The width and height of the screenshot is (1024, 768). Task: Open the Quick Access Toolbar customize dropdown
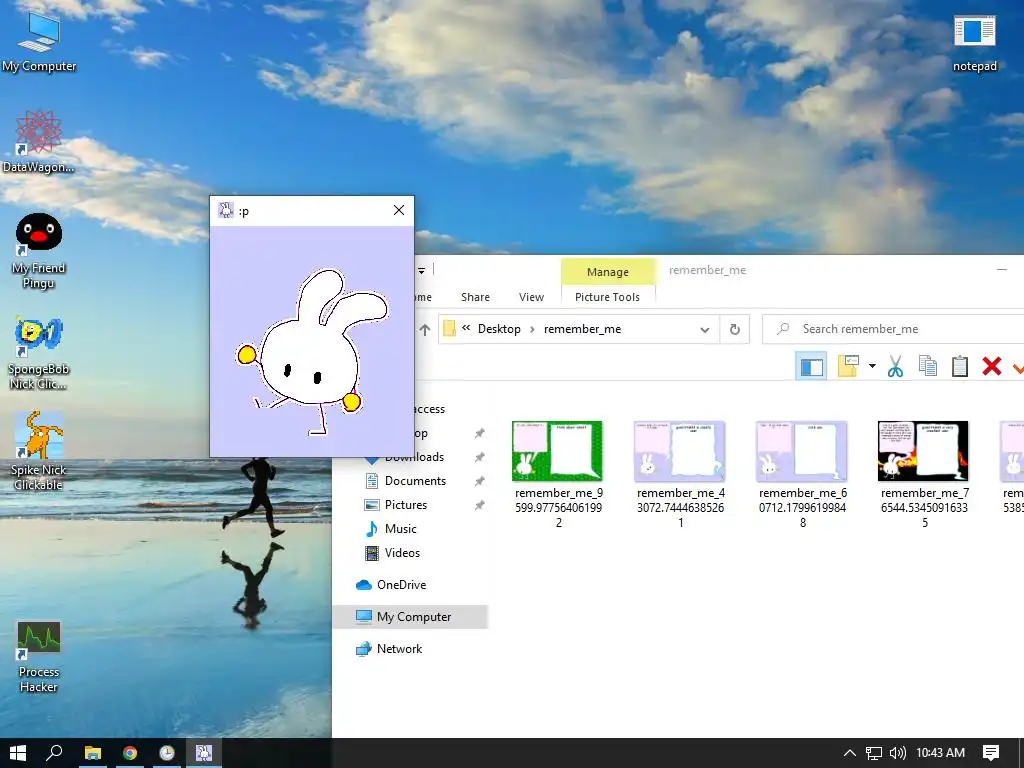point(421,270)
